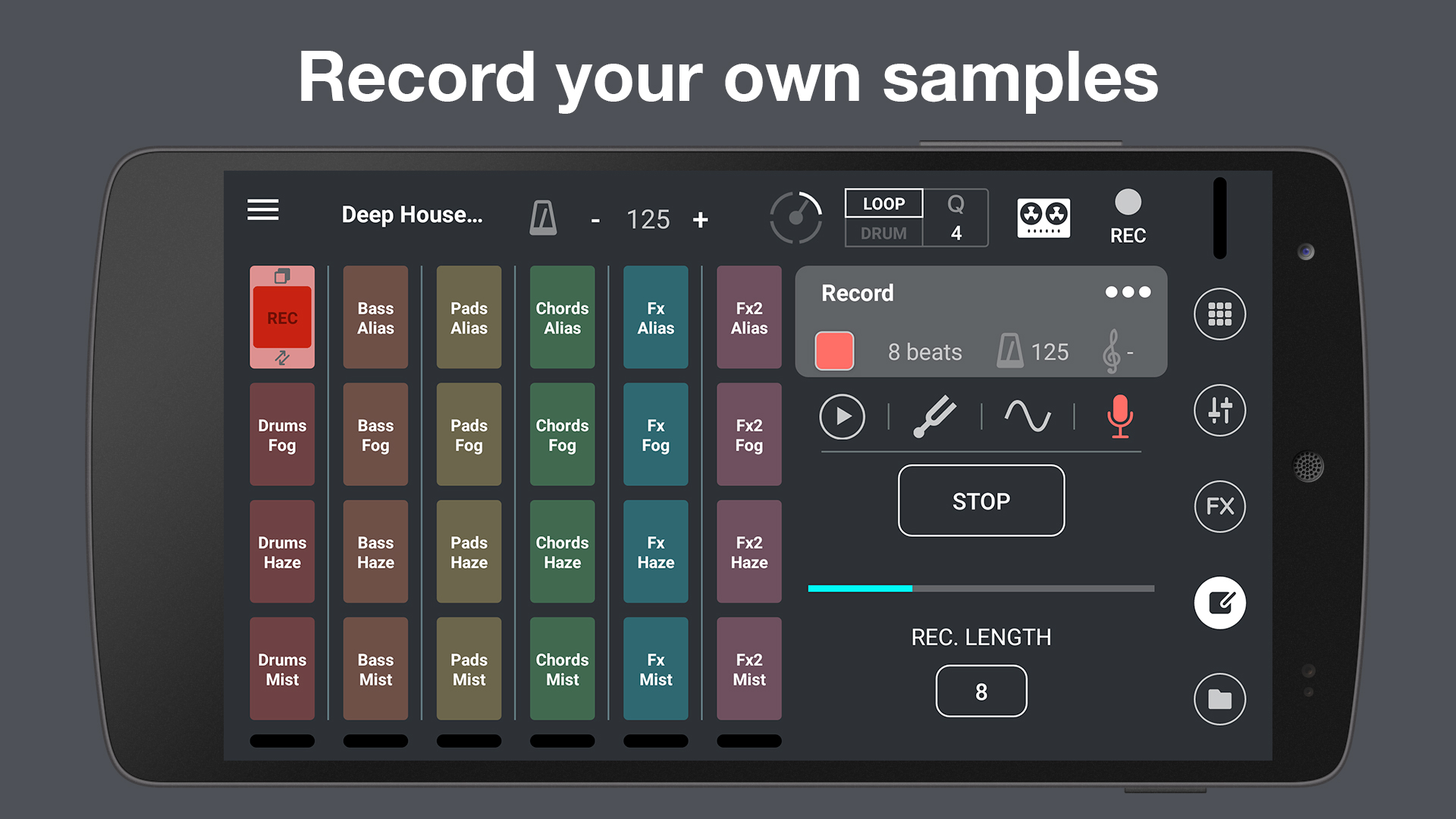Switch to the waveform tab
The image size is (1456, 819).
coord(1028,416)
